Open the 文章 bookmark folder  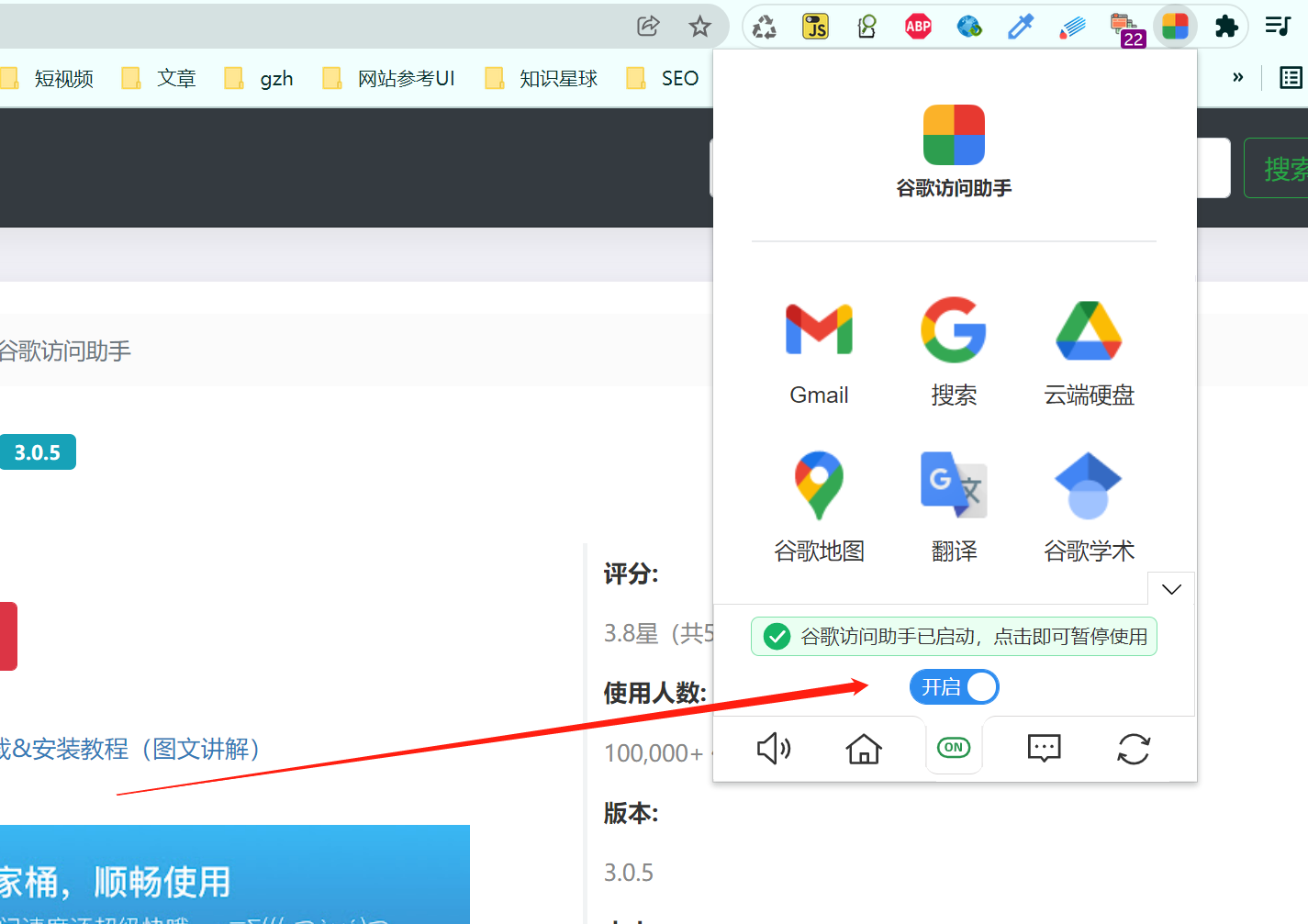click(160, 78)
